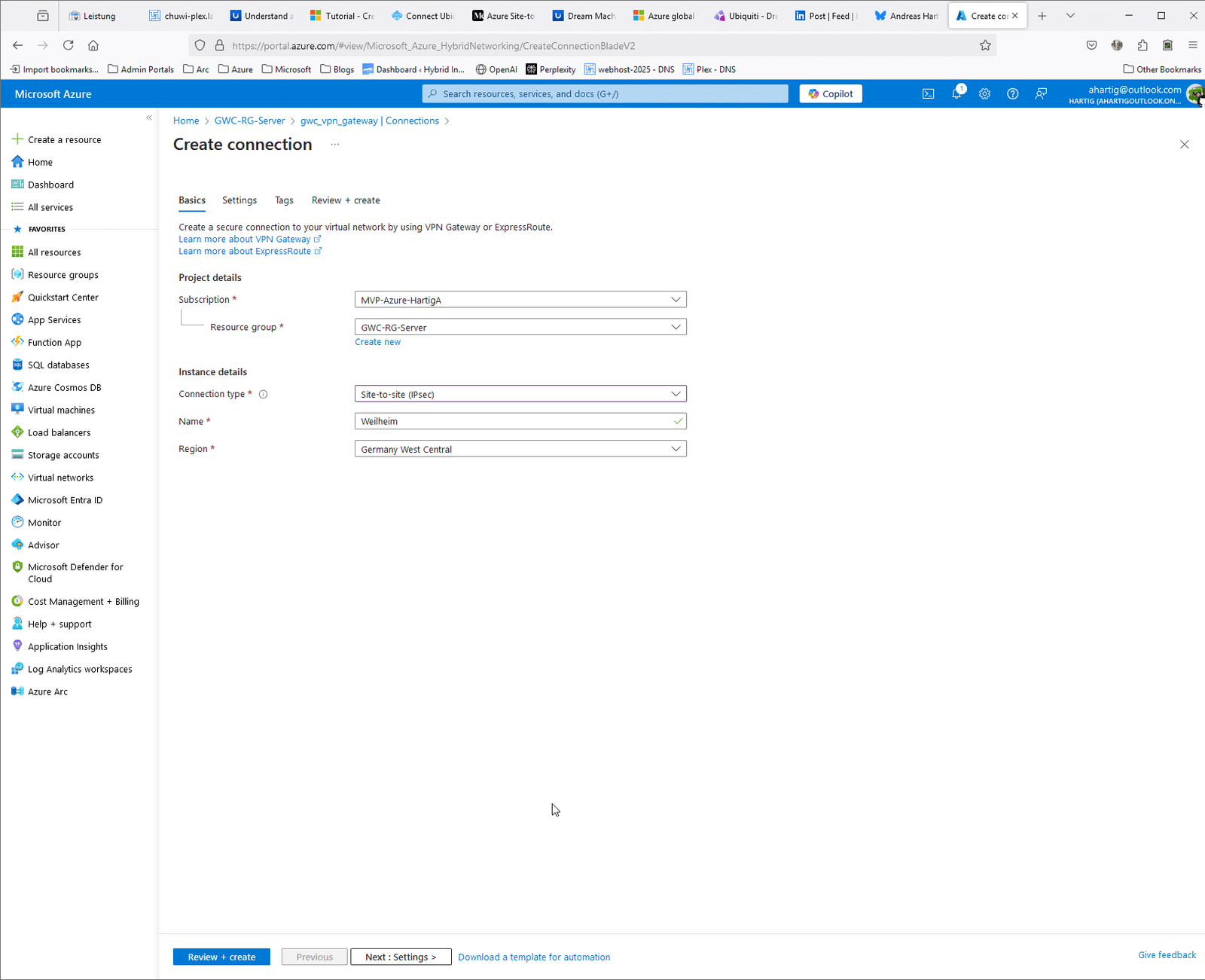Switch to the Tags tab
The width and height of the screenshot is (1205, 980).
click(x=284, y=200)
